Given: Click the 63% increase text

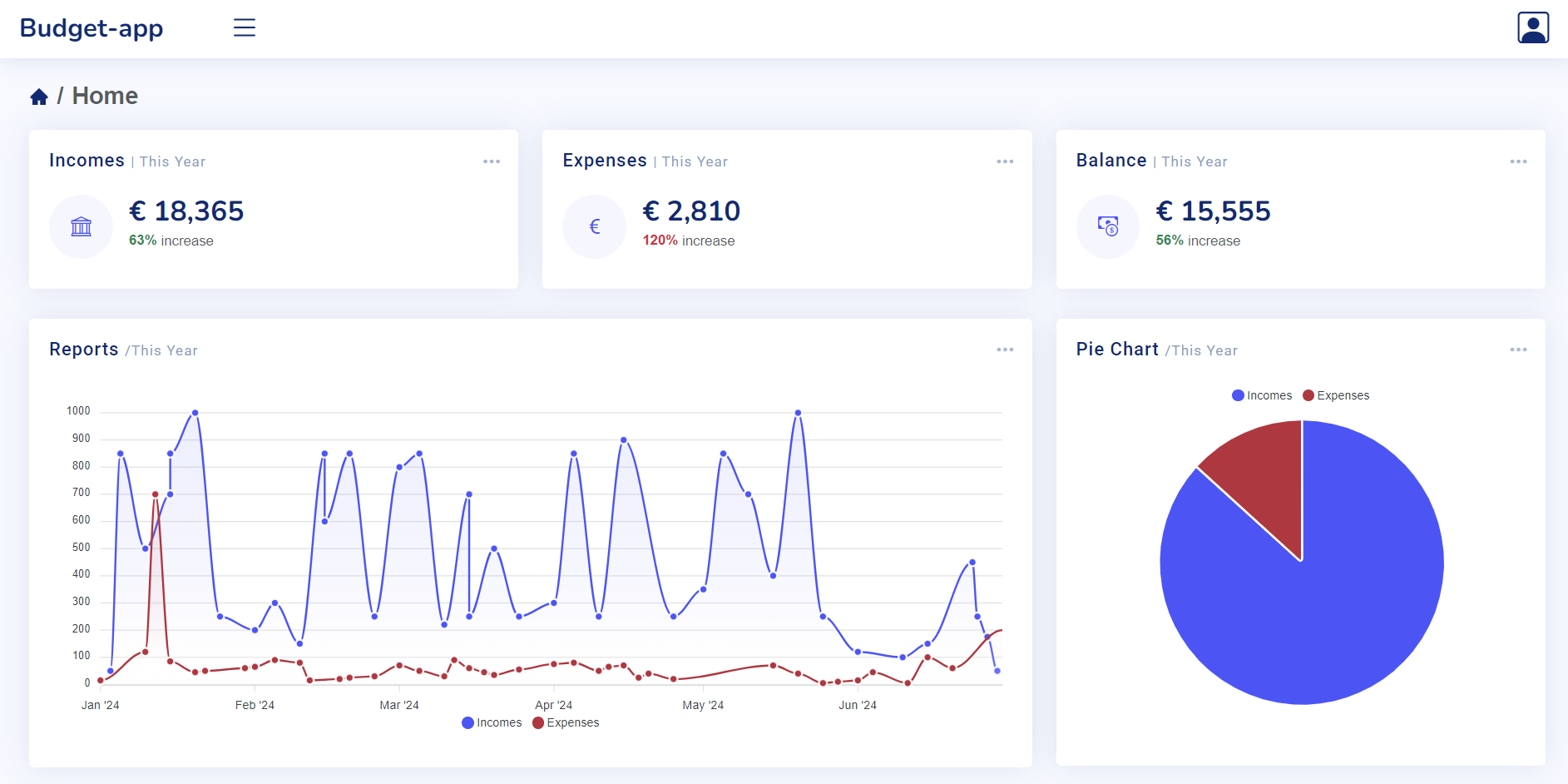Looking at the screenshot, I should point(171,241).
